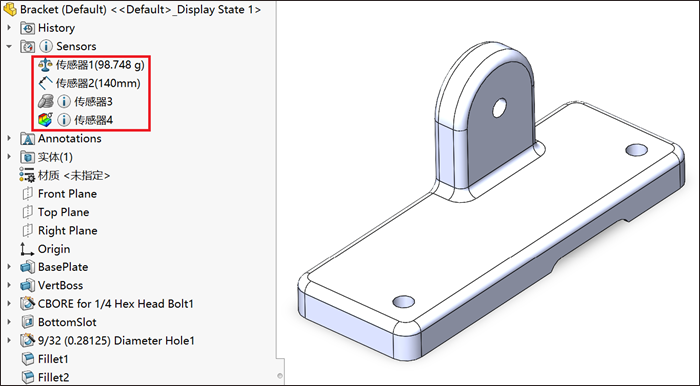The width and height of the screenshot is (700, 386).
Task: Click the History clock folder icon
Action: pos(28,28)
